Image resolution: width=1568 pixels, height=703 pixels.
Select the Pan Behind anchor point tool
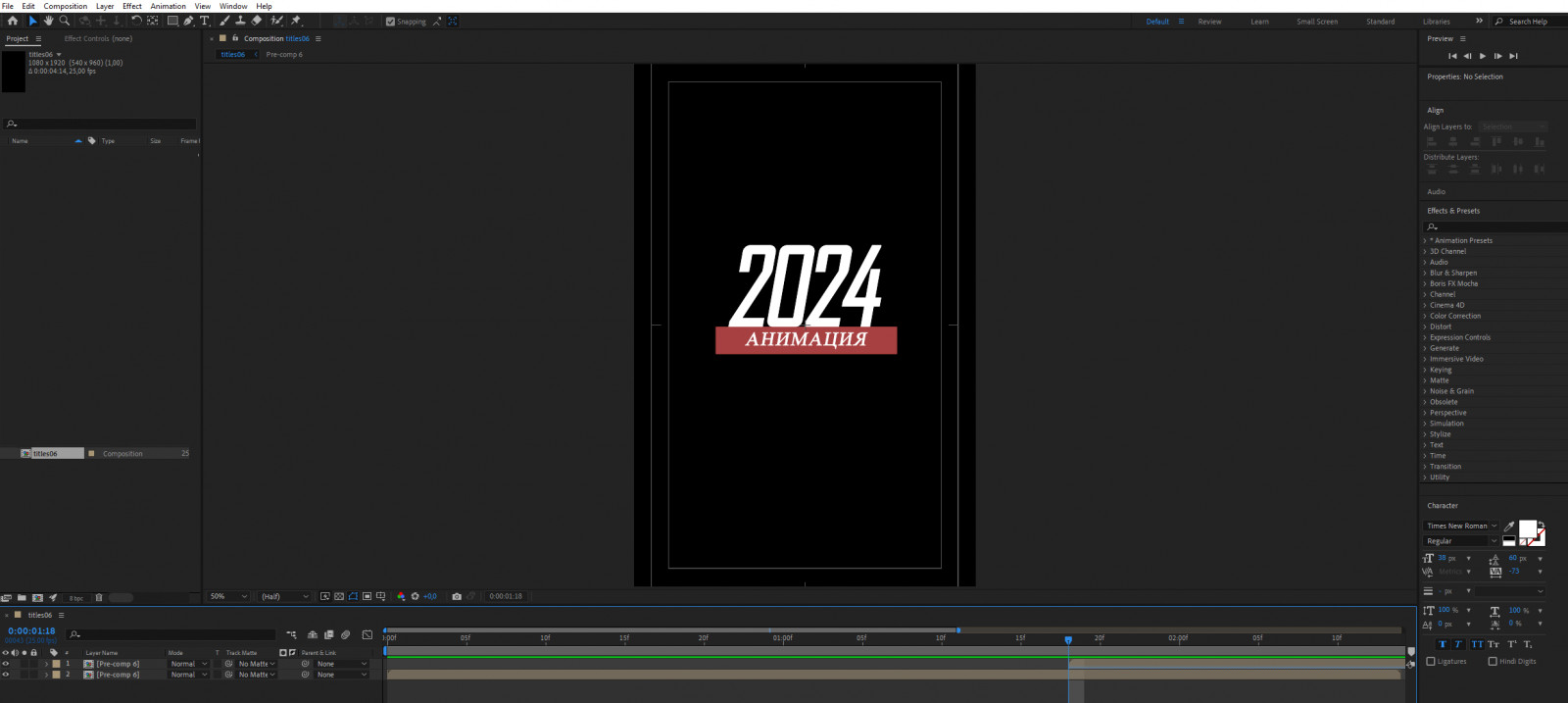[x=152, y=21]
